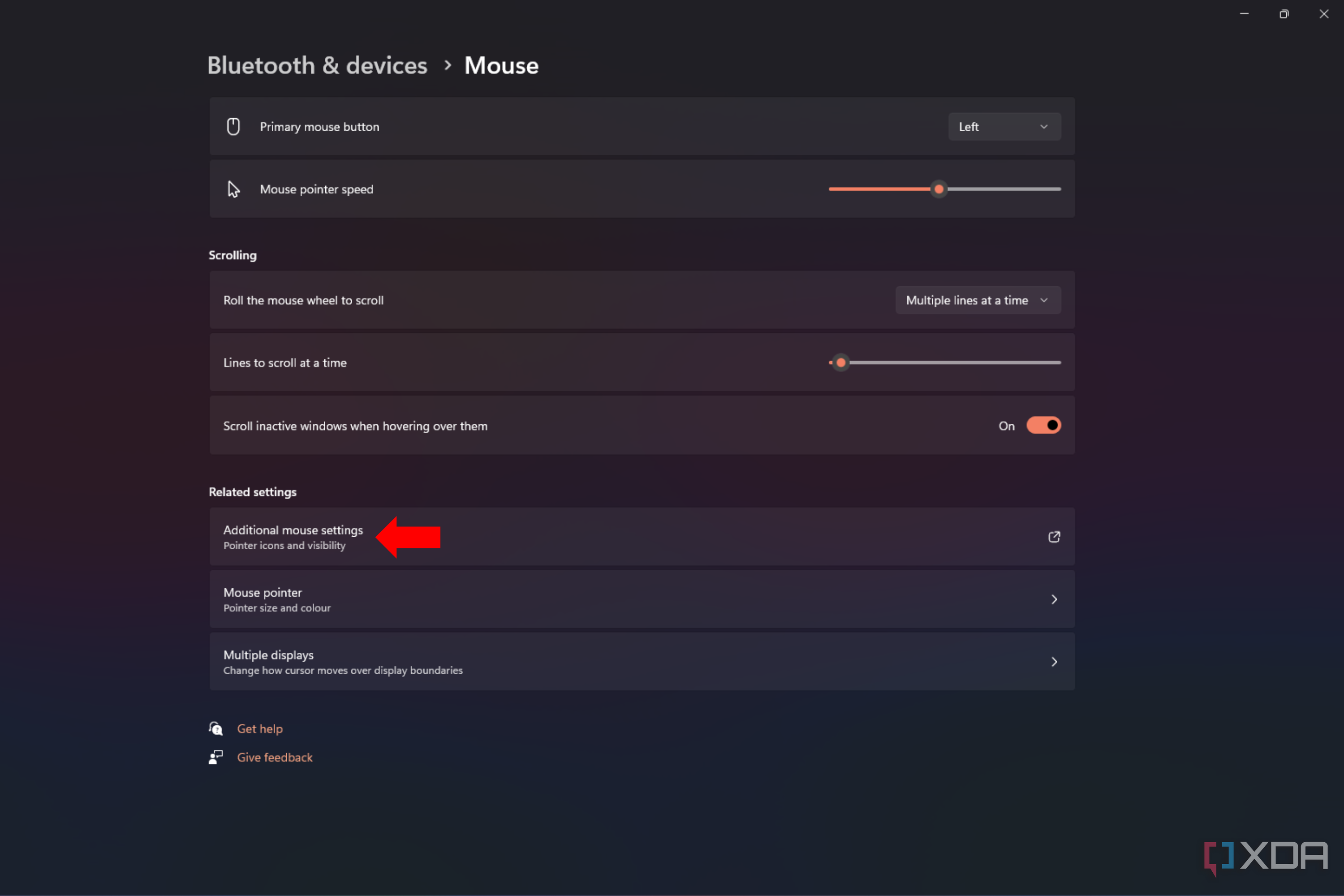Open the Give feedback link
Image resolution: width=1344 pixels, height=896 pixels.
coord(275,757)
